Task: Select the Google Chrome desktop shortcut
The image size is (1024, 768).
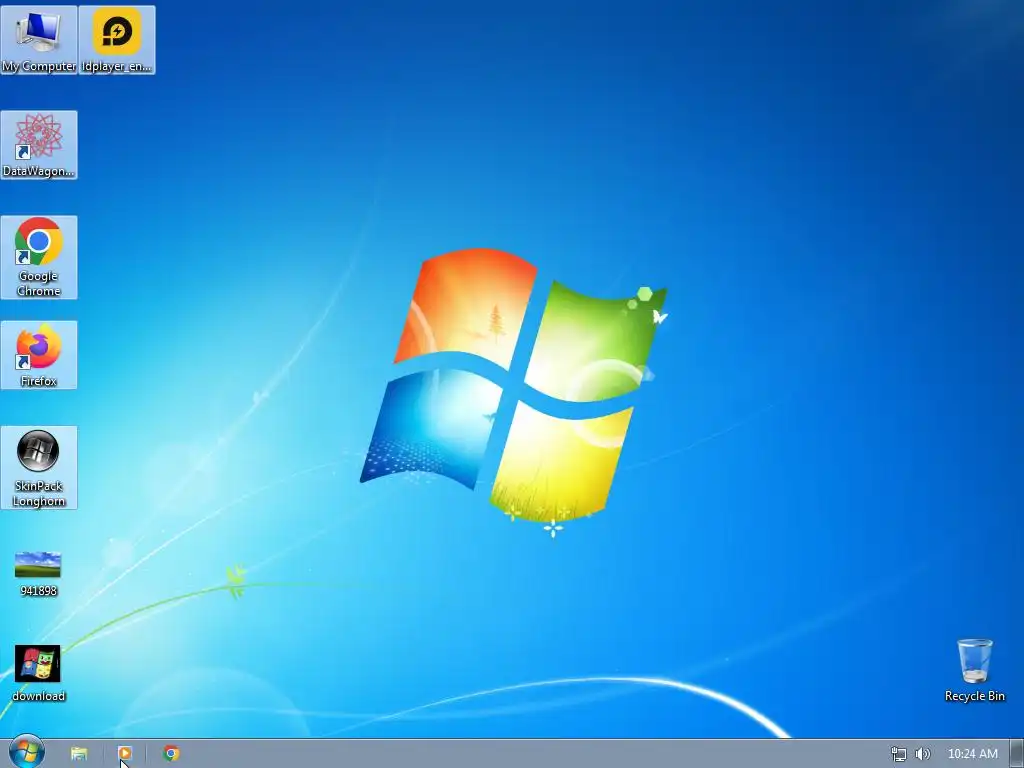Action: click(39, 257)
